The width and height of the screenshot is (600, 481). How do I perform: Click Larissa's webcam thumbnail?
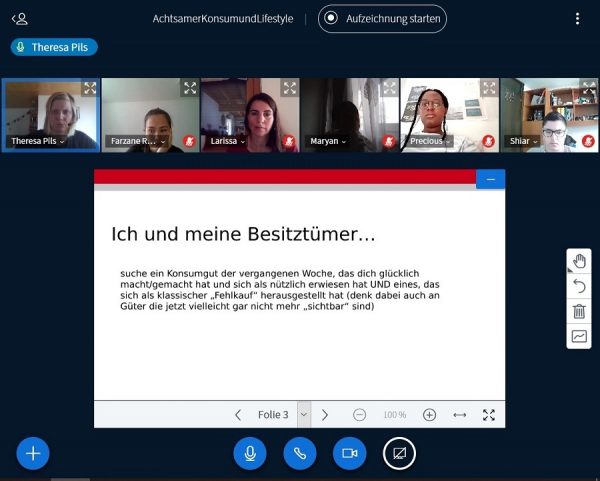click(250, 112)
